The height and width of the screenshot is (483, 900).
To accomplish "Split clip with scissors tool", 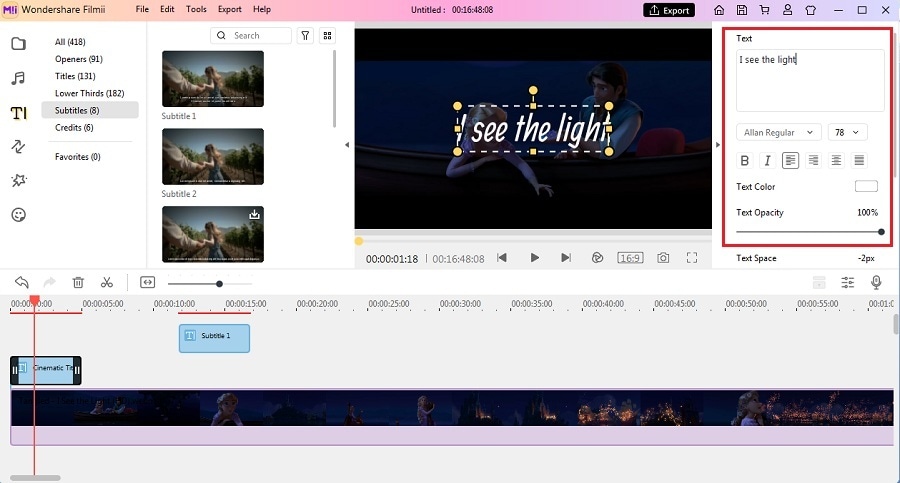I will tap(107, 282).
